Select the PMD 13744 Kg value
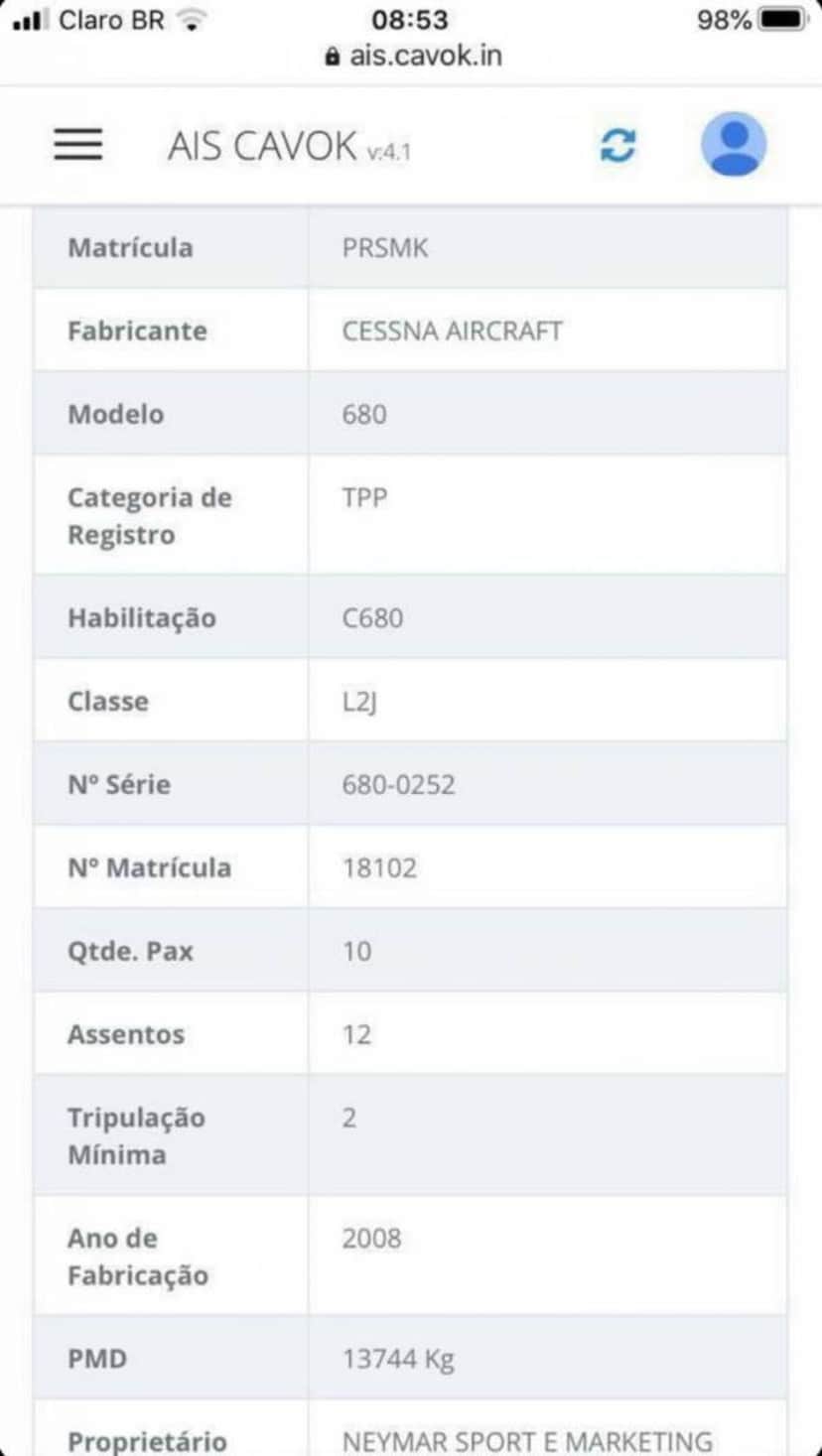Viewport: 822px width, 1456px height. 398,1358
